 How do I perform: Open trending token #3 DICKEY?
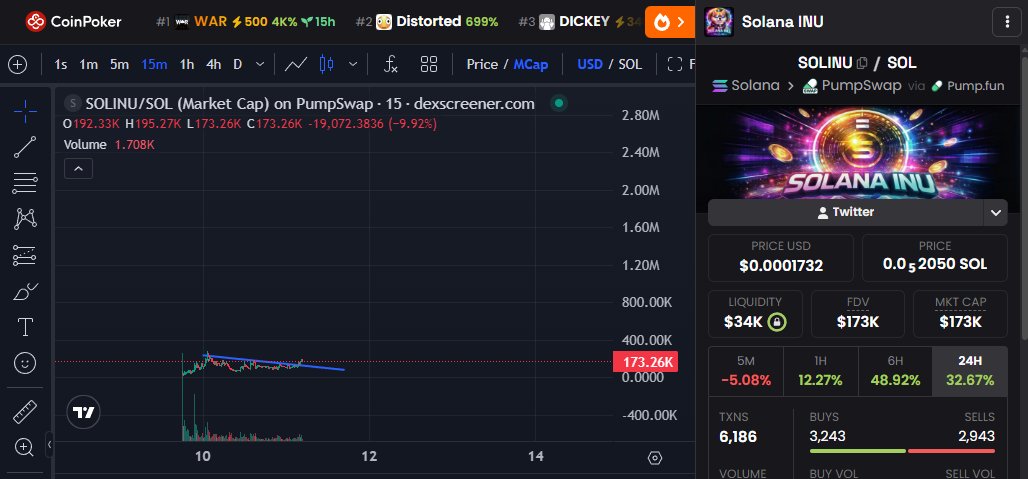(x=580, y=22)
